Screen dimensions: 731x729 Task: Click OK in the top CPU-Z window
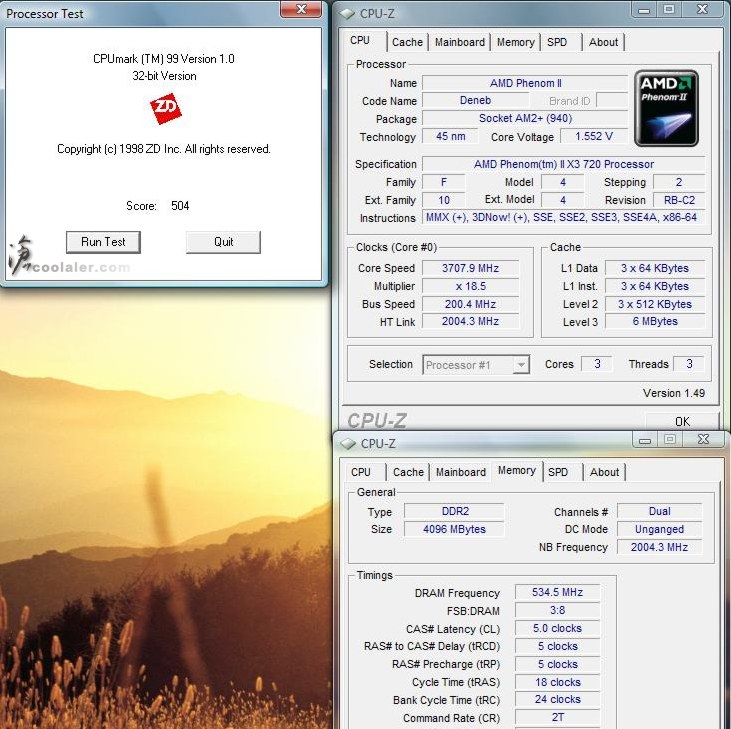(x=682, y=421)
